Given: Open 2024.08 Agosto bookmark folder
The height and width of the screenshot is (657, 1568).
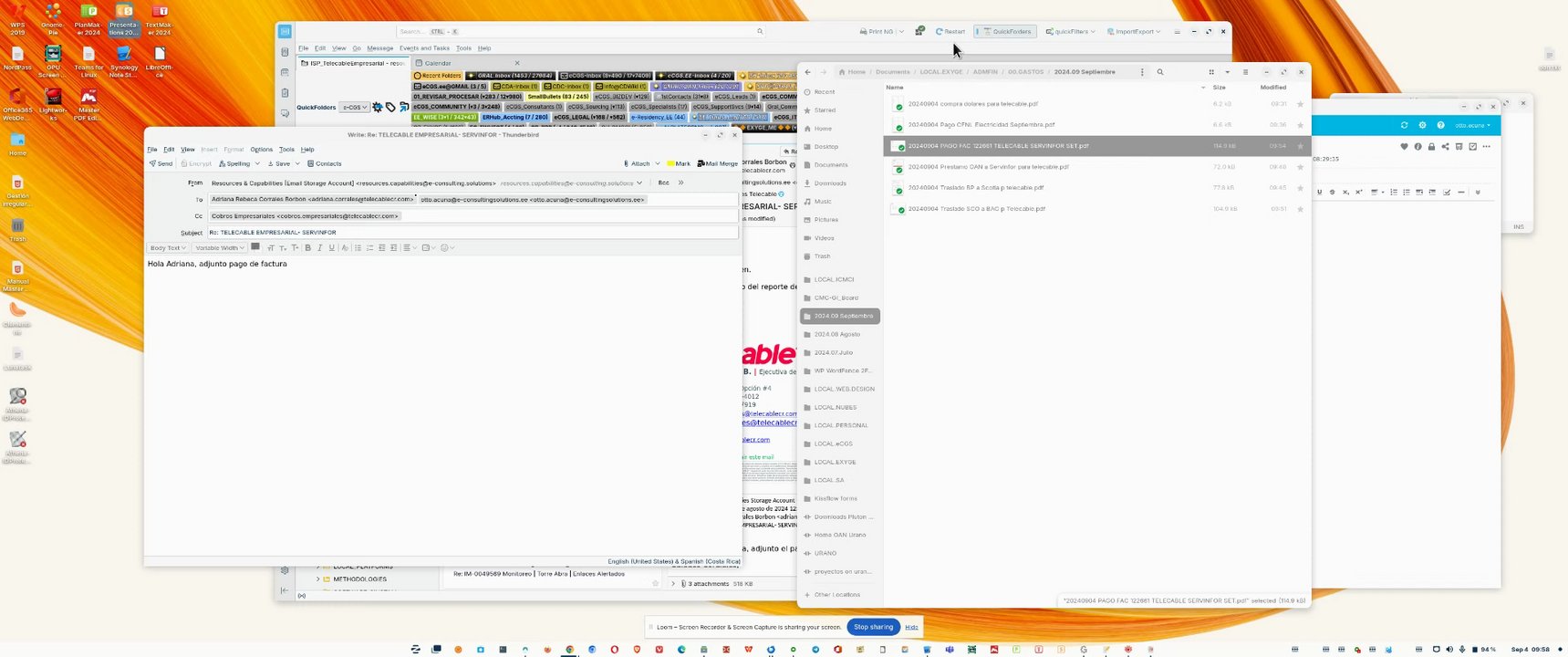Looking at the screenshot, I should pyautogui.click(x=836, y=334).
